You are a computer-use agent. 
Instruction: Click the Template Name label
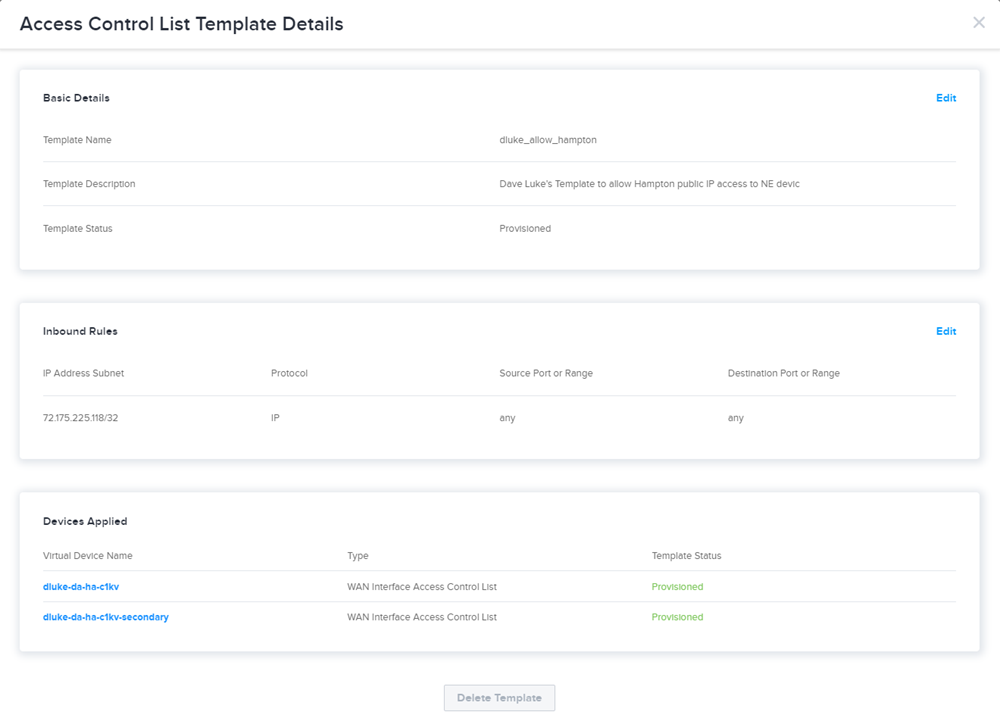pyautogui.click(x=77, y=140)
